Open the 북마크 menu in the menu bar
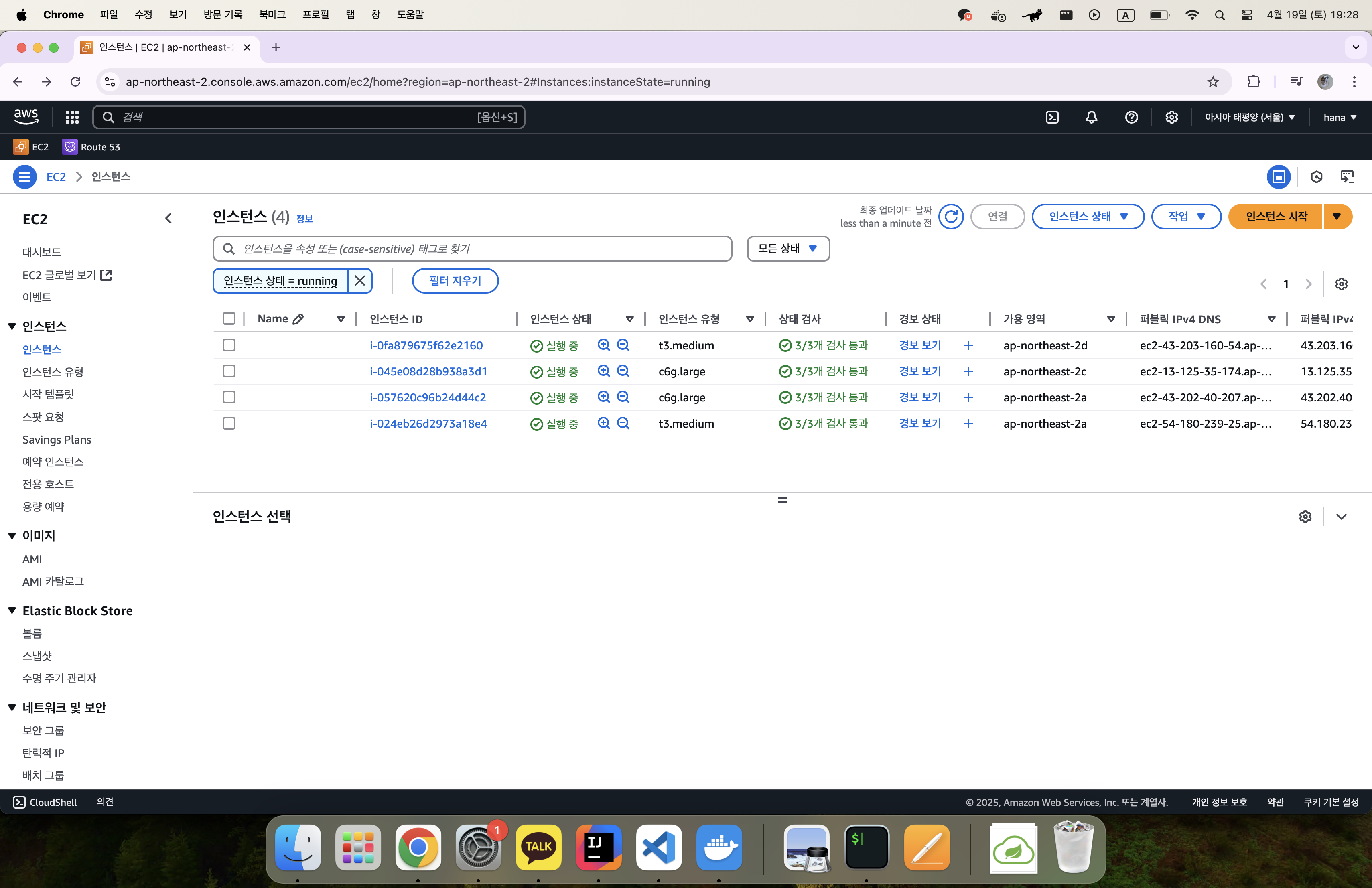The width and height of the screenshot is (1372, 888). (272, 15)
